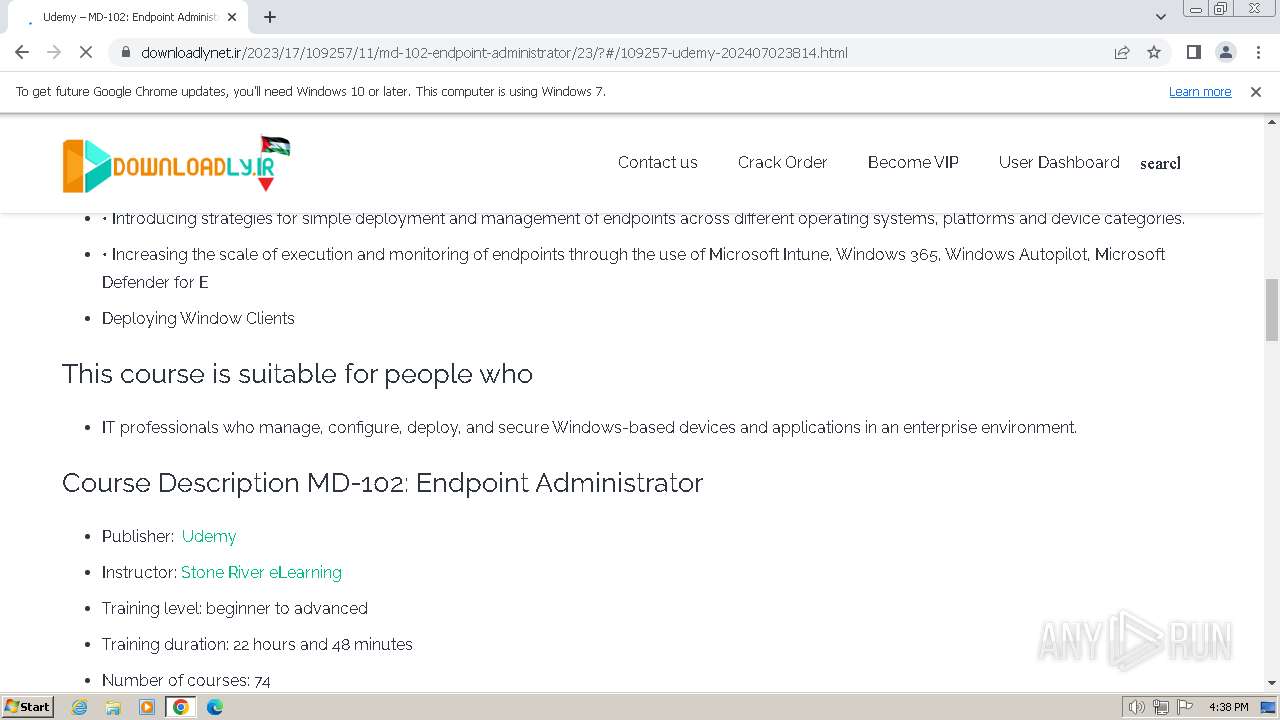Click the scrollbar up arrow
This screenshot has width=1280, height=720.
click(x=1272, y=122)
